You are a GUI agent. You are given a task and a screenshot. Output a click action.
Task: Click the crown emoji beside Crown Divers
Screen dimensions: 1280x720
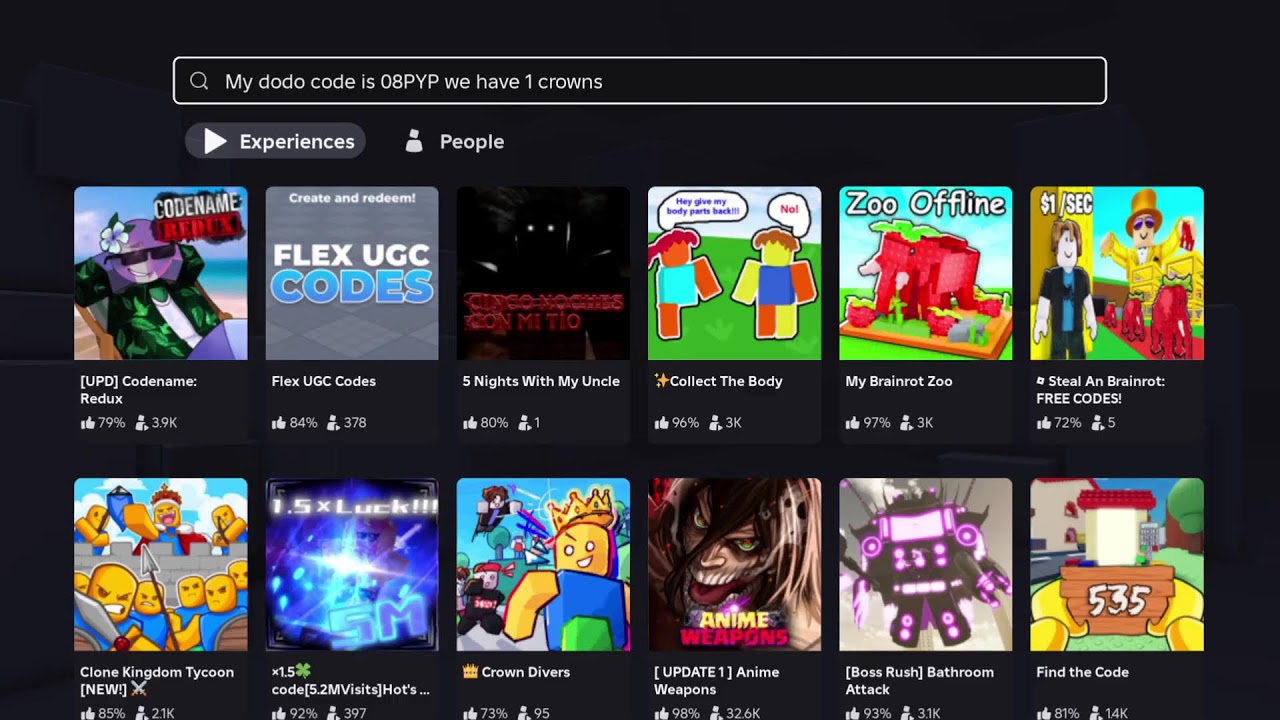click(470, 672)
